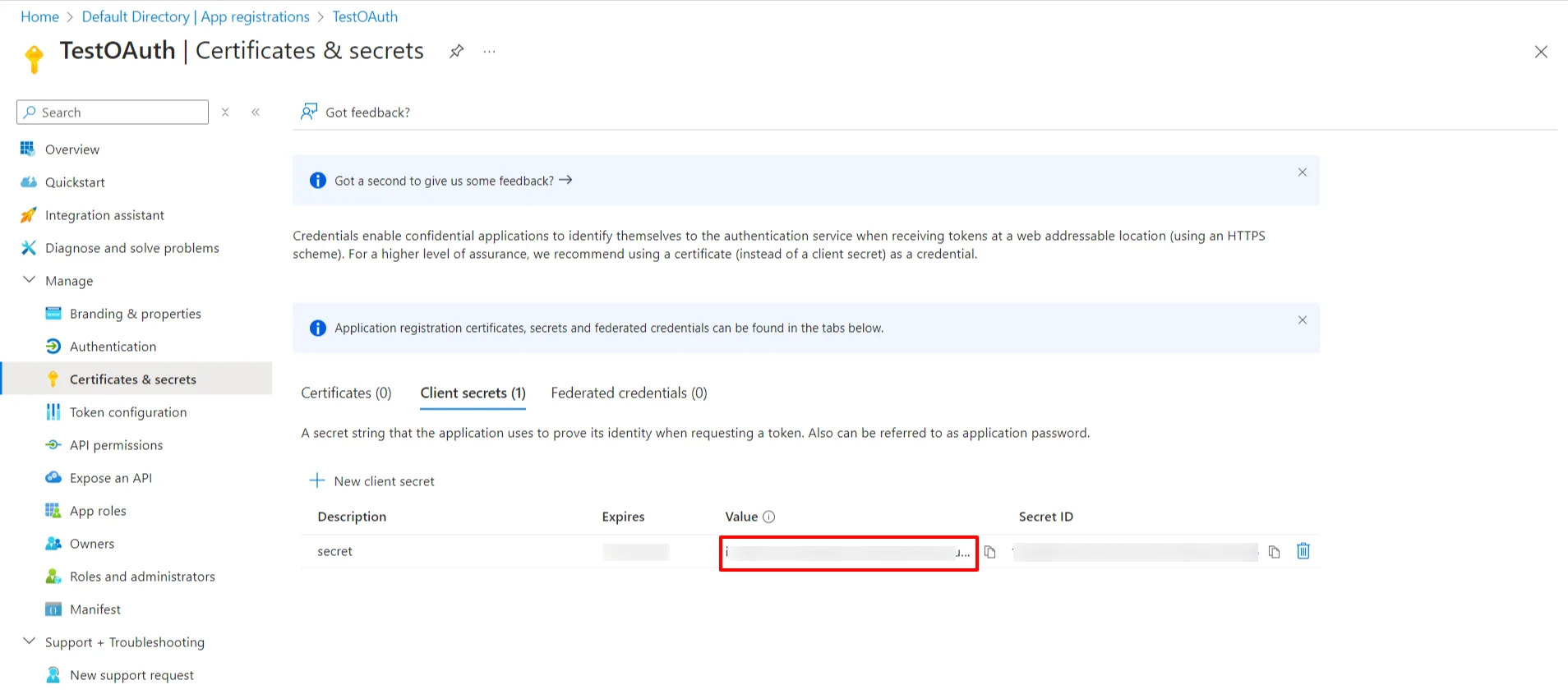Open Branding & properties
Image resolution: width=1568 pixels, height=694 pixels.
[136, 314]
